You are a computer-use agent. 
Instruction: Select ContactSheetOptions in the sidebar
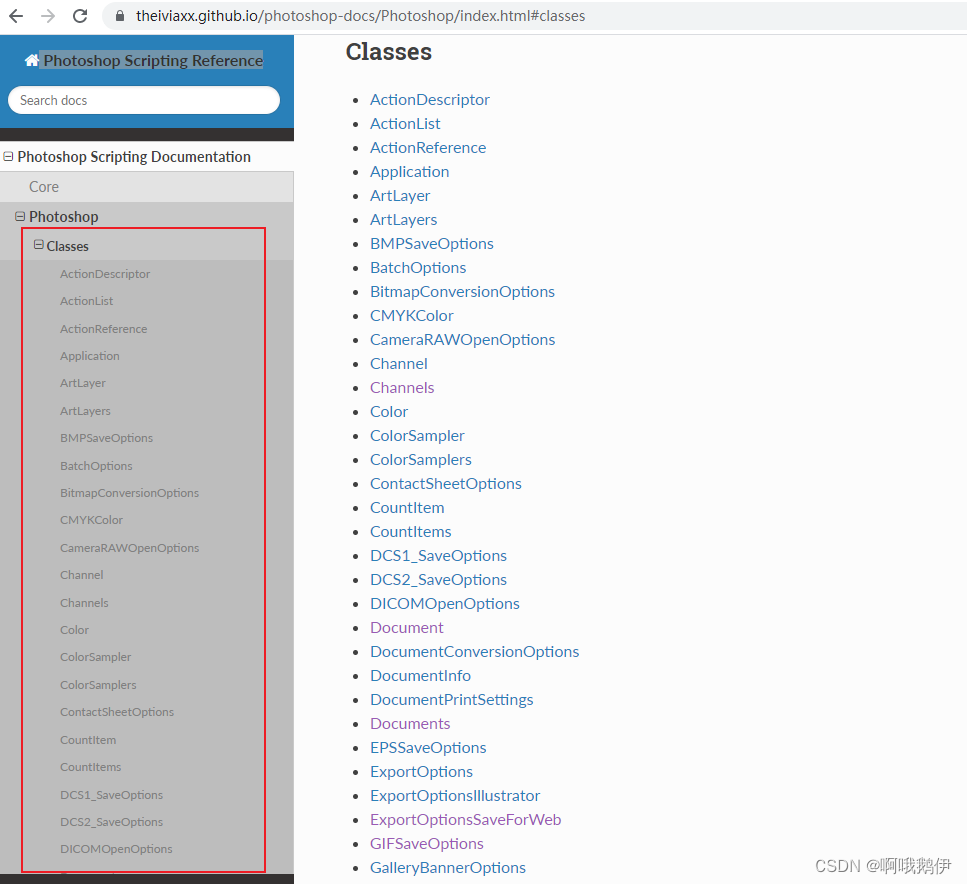[117, 712]
